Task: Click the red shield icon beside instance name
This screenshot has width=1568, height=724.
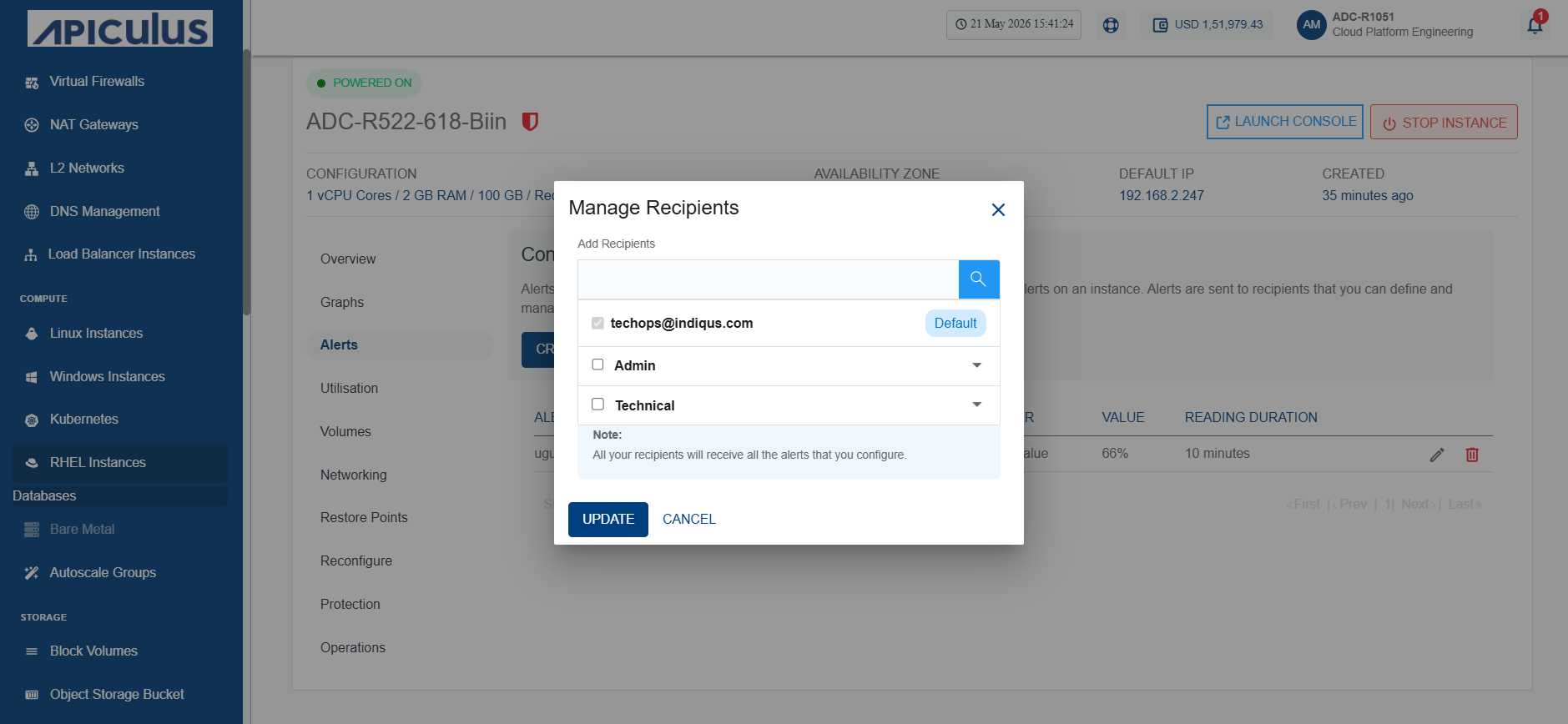Action: (x=530, y=122)
